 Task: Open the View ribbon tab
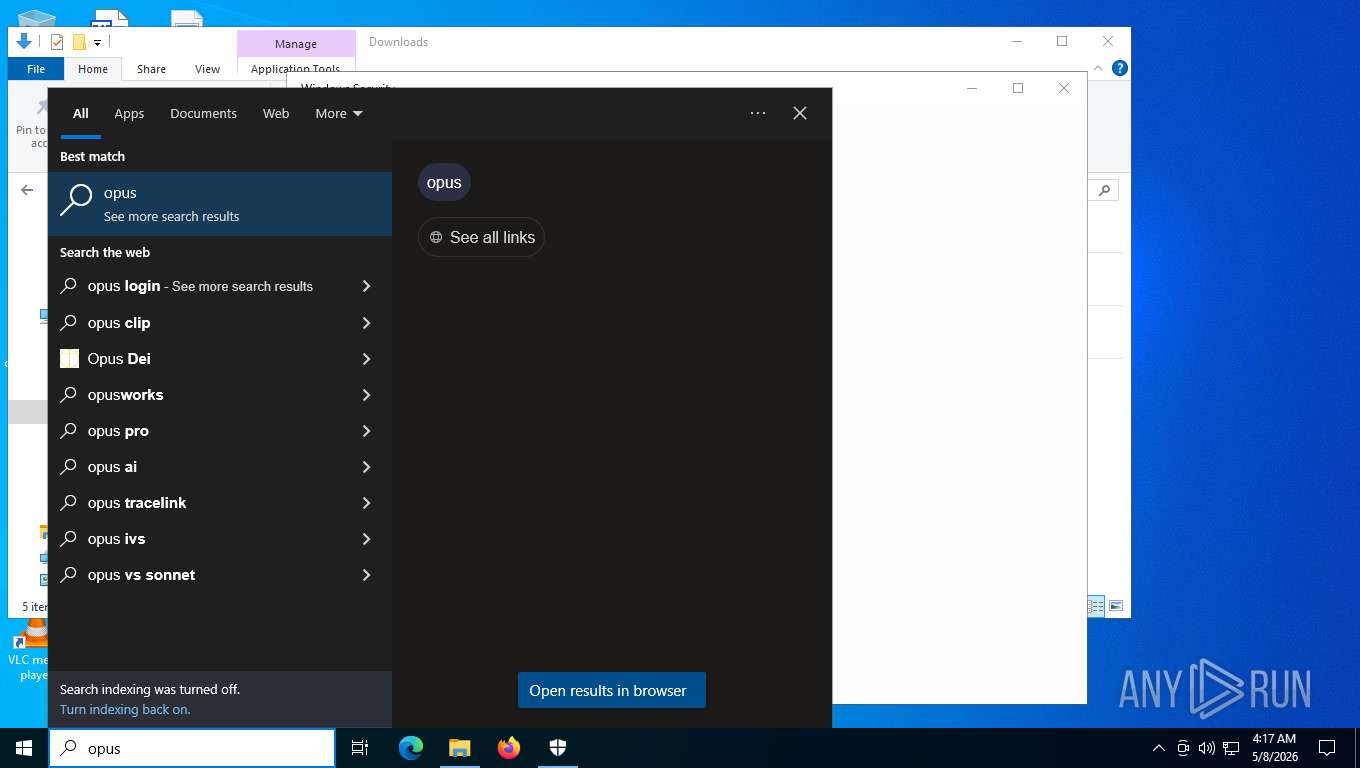(207, 69)
